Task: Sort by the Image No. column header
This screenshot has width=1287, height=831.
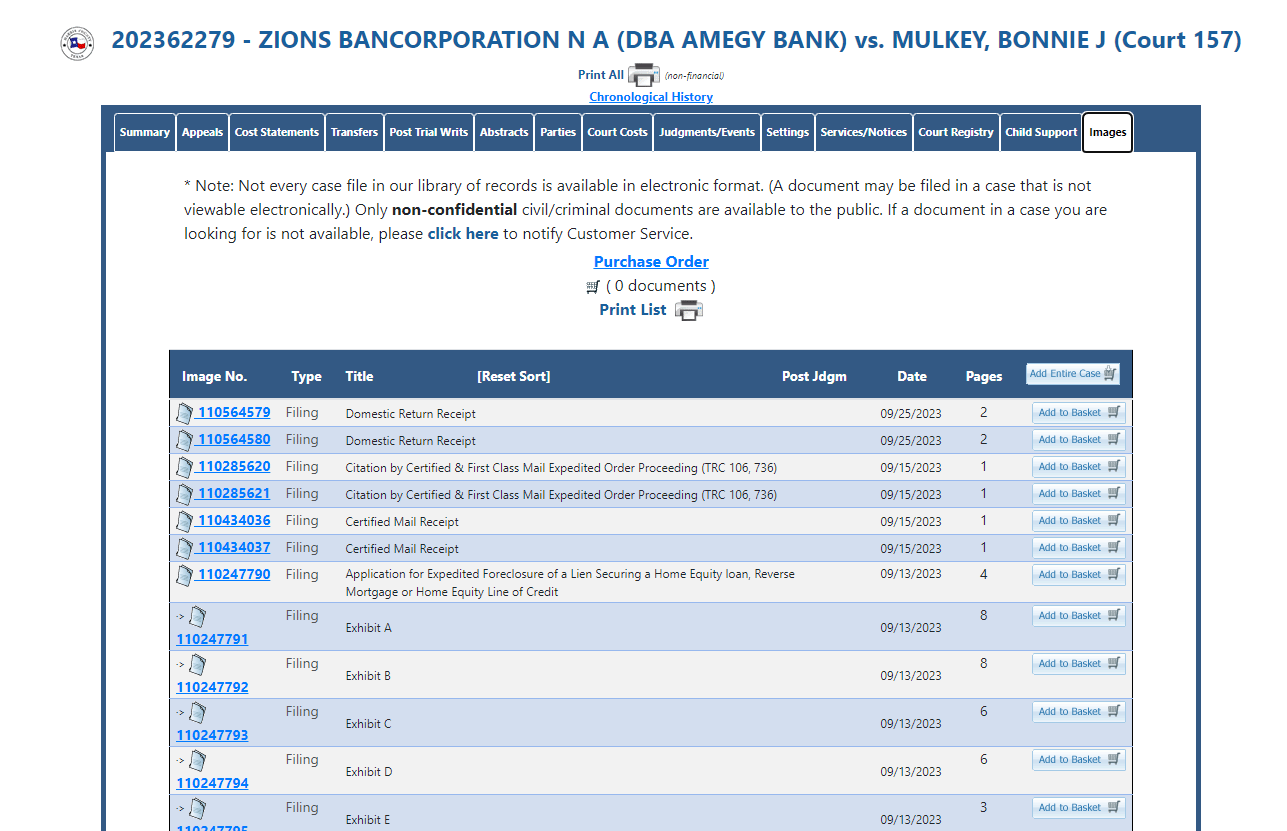Action: (x=214, y=377)
